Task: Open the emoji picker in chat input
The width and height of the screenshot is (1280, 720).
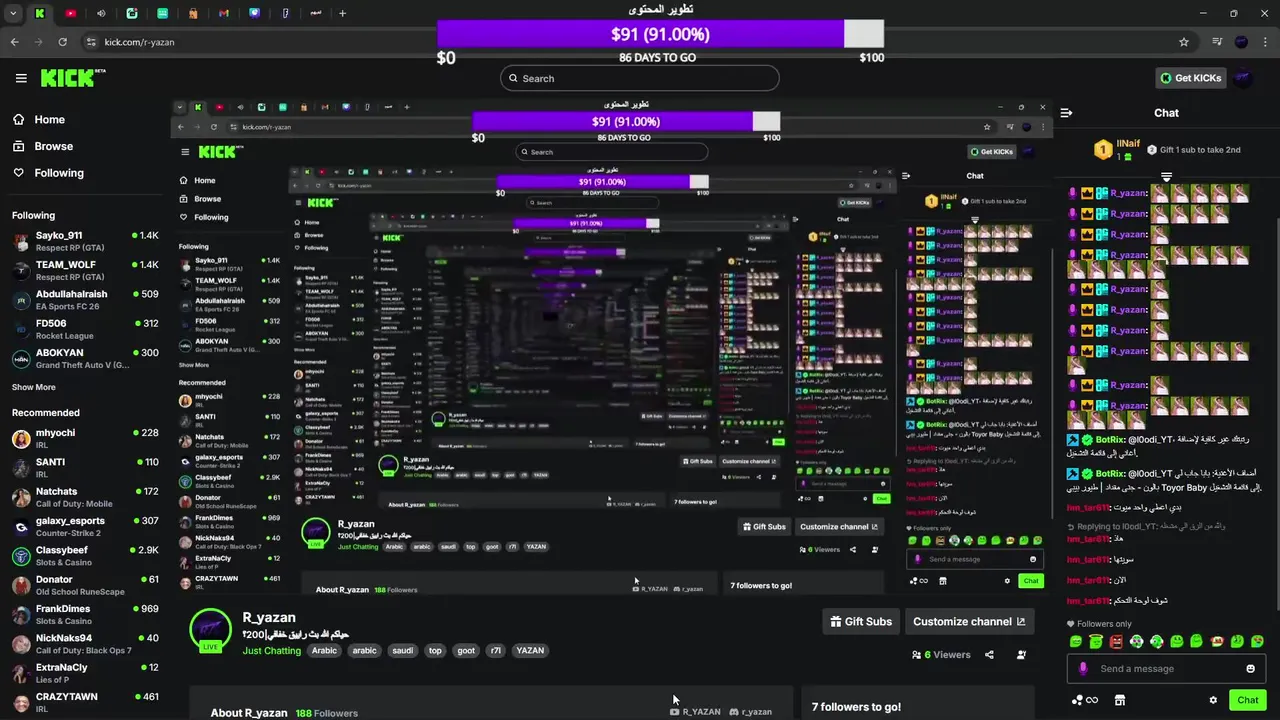Action: [x=1250, y=669]
